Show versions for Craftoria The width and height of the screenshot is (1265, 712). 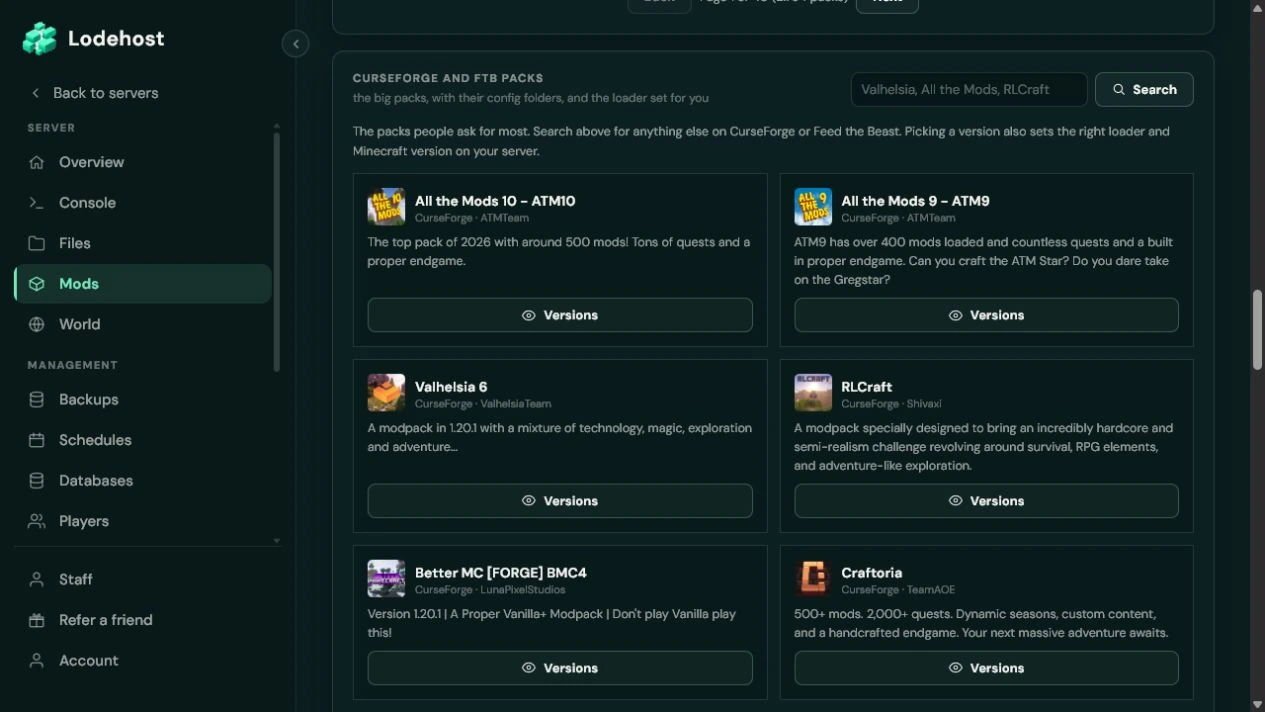986,668
